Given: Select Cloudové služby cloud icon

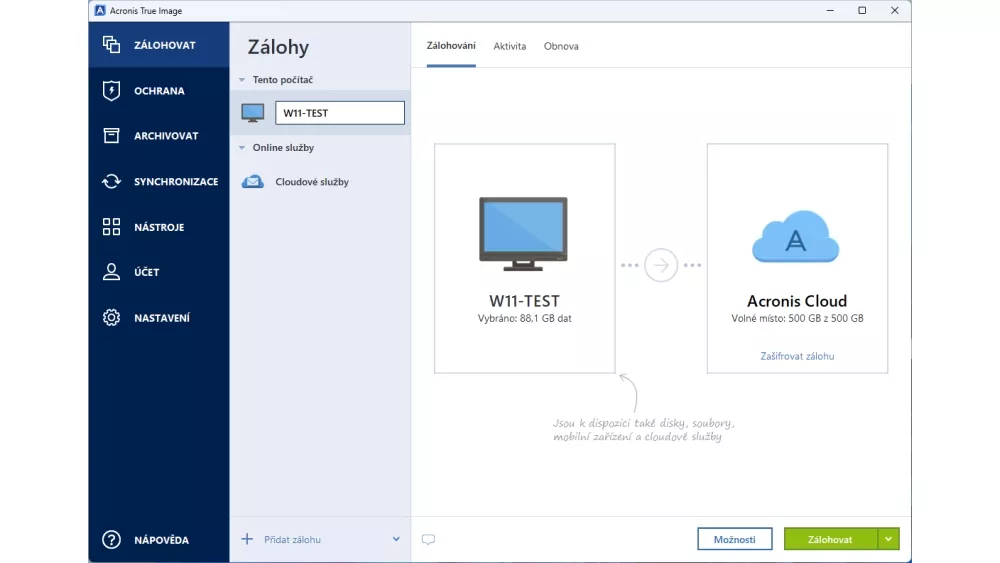Looking at the screenshot, I should pyautogui.click(x=253, y=182).
